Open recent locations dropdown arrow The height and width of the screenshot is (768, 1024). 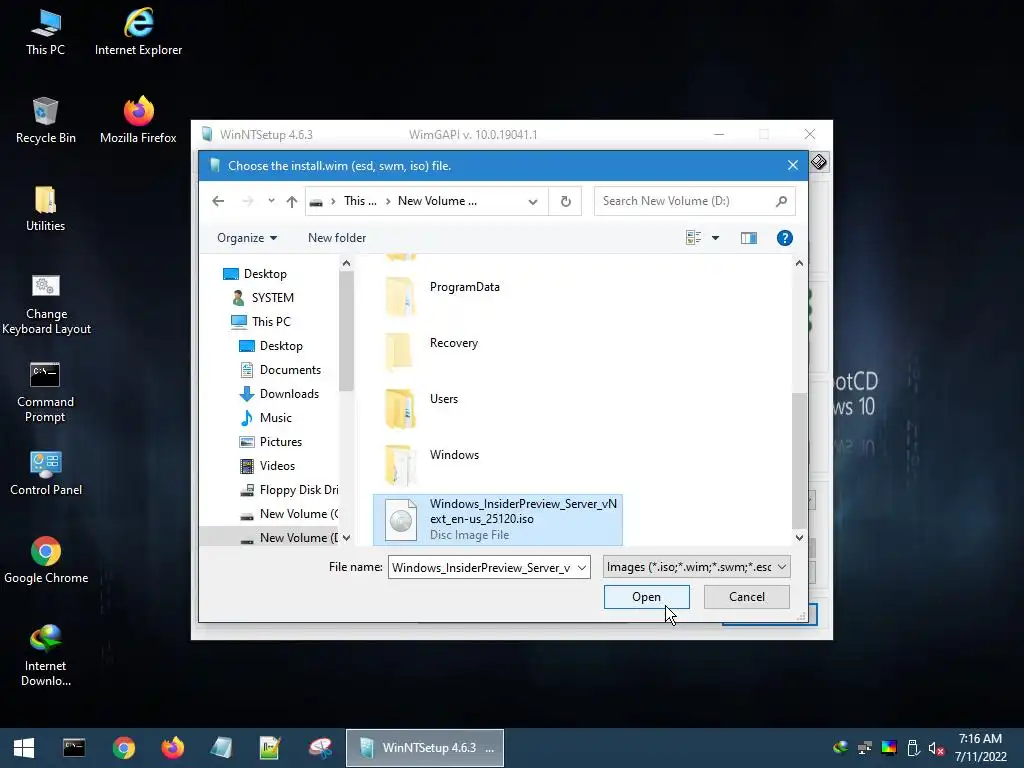click(271, 201)
